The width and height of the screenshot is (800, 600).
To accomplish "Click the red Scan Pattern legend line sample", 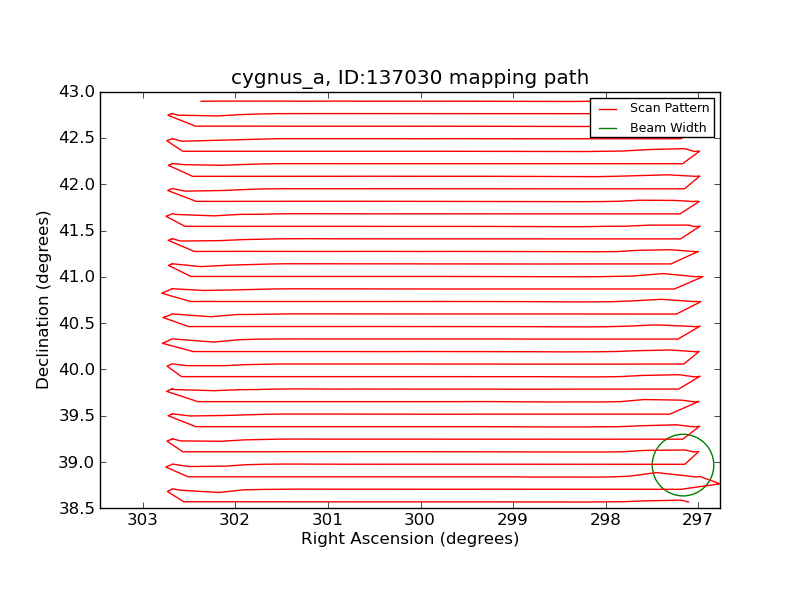I will coord(608,109).
